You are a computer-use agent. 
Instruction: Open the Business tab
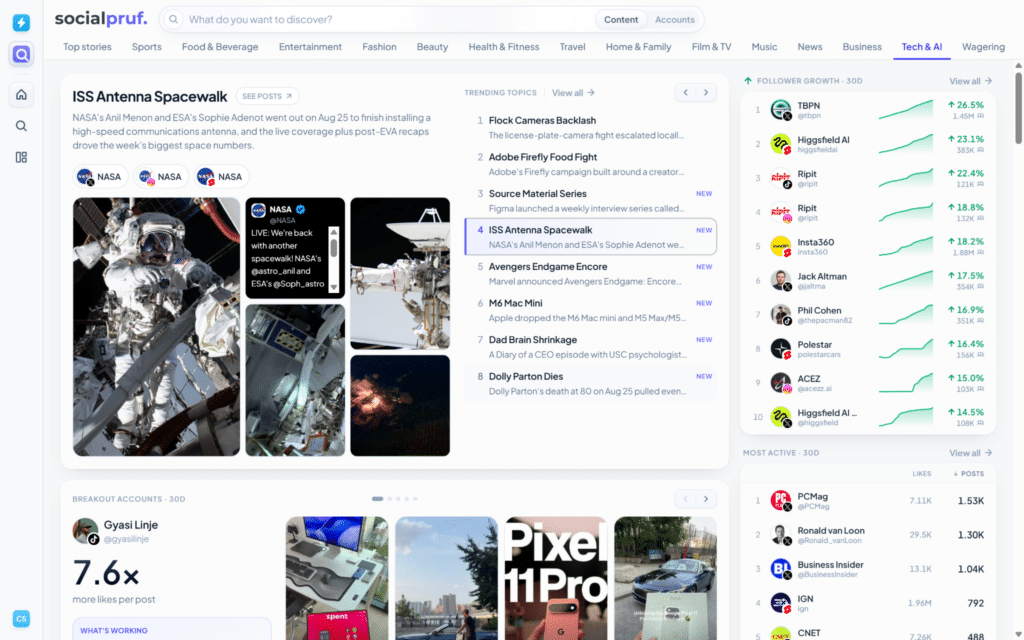tap(861, 47)
